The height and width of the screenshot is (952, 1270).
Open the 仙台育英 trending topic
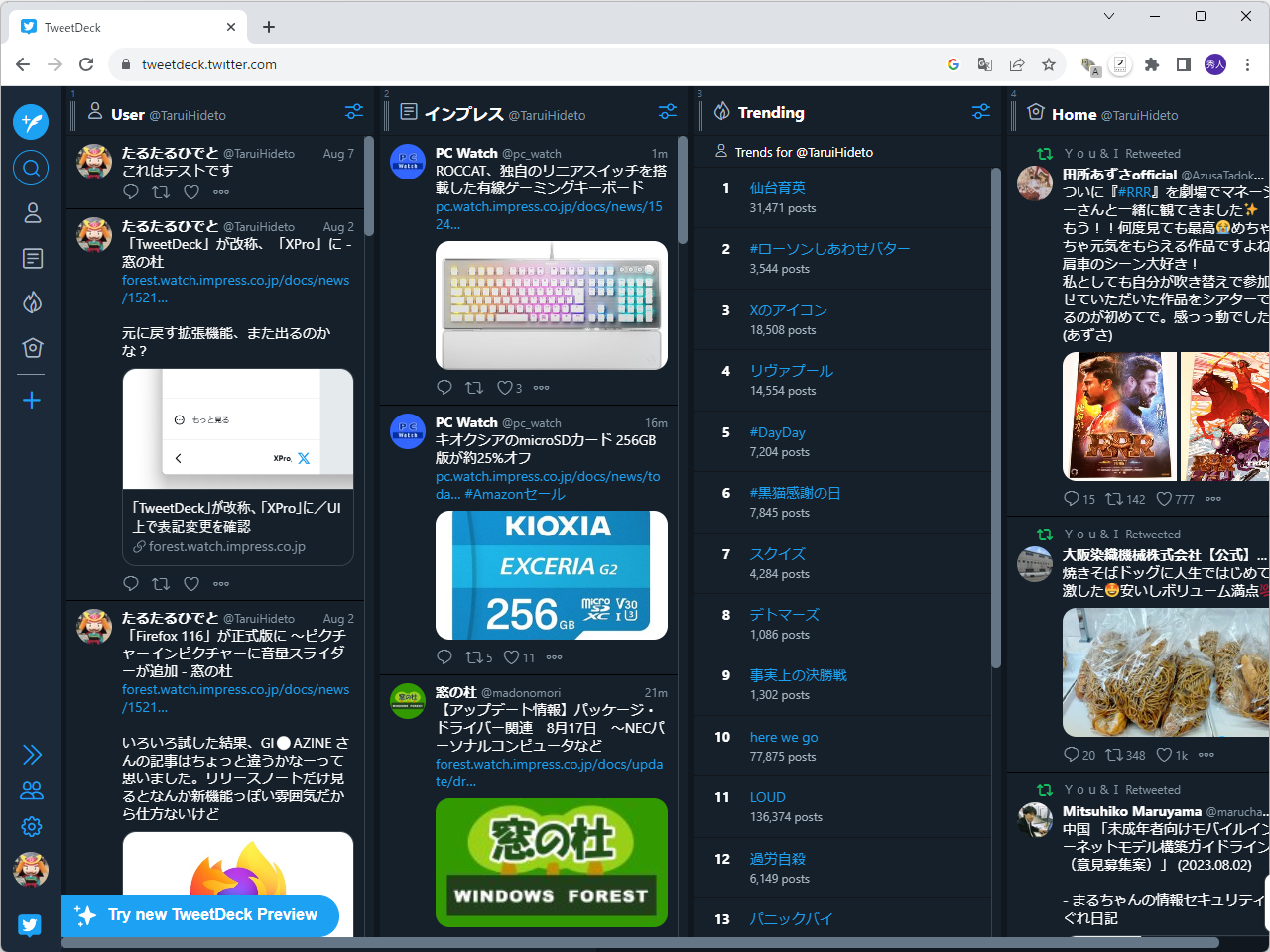click(x=779, y=186)
